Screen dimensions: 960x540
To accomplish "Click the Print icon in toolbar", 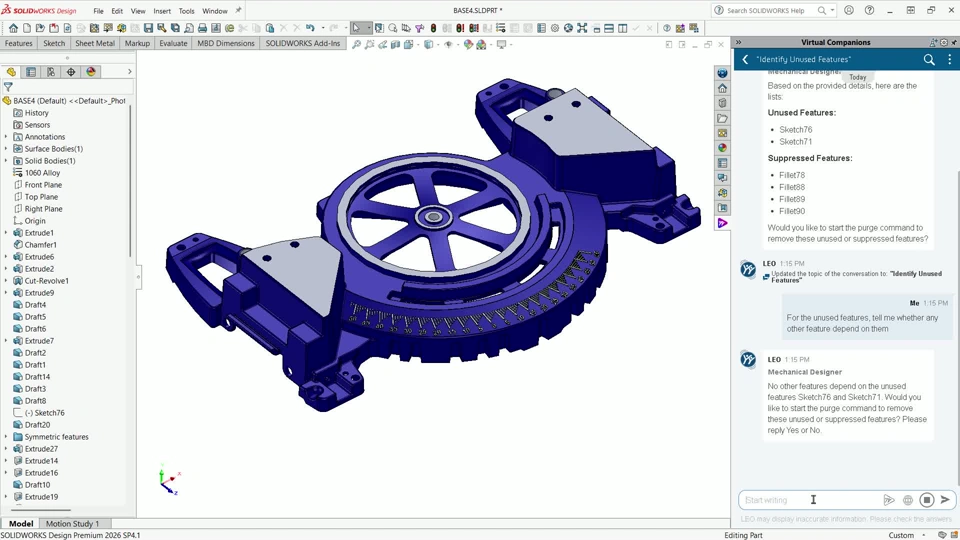I will [x=202, y=28].
